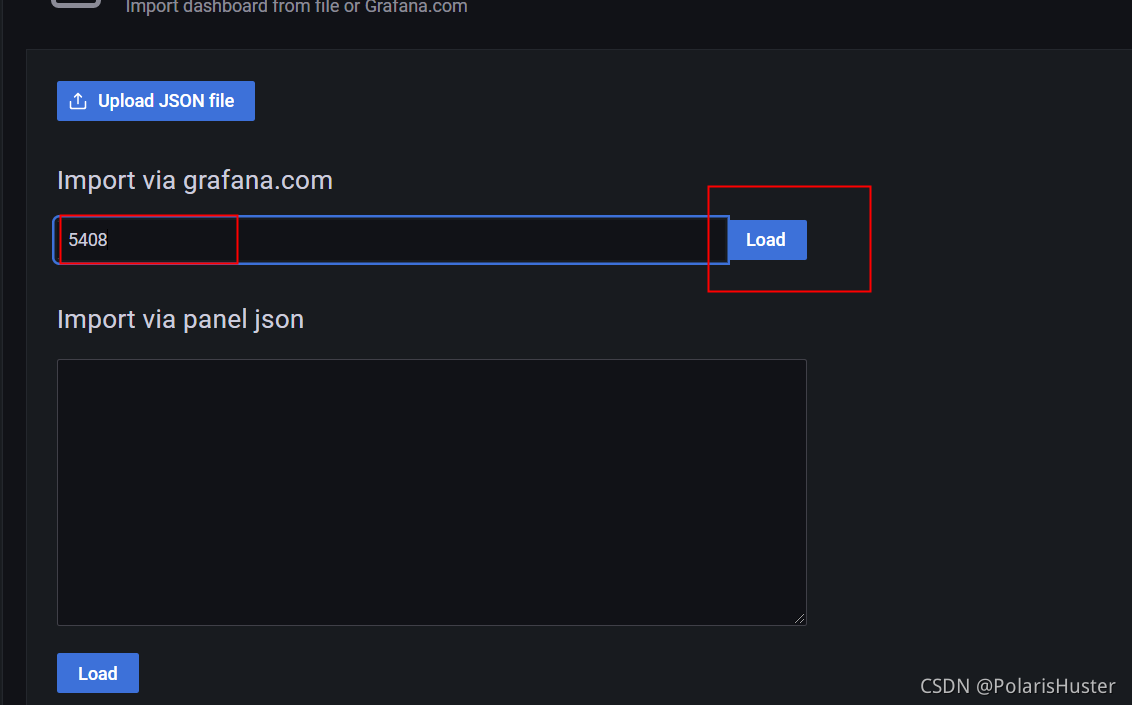Click the CSDN @PolarisHuster watermark text
The height and width of the screenshot is (705, 1132).
[1017, 686]
